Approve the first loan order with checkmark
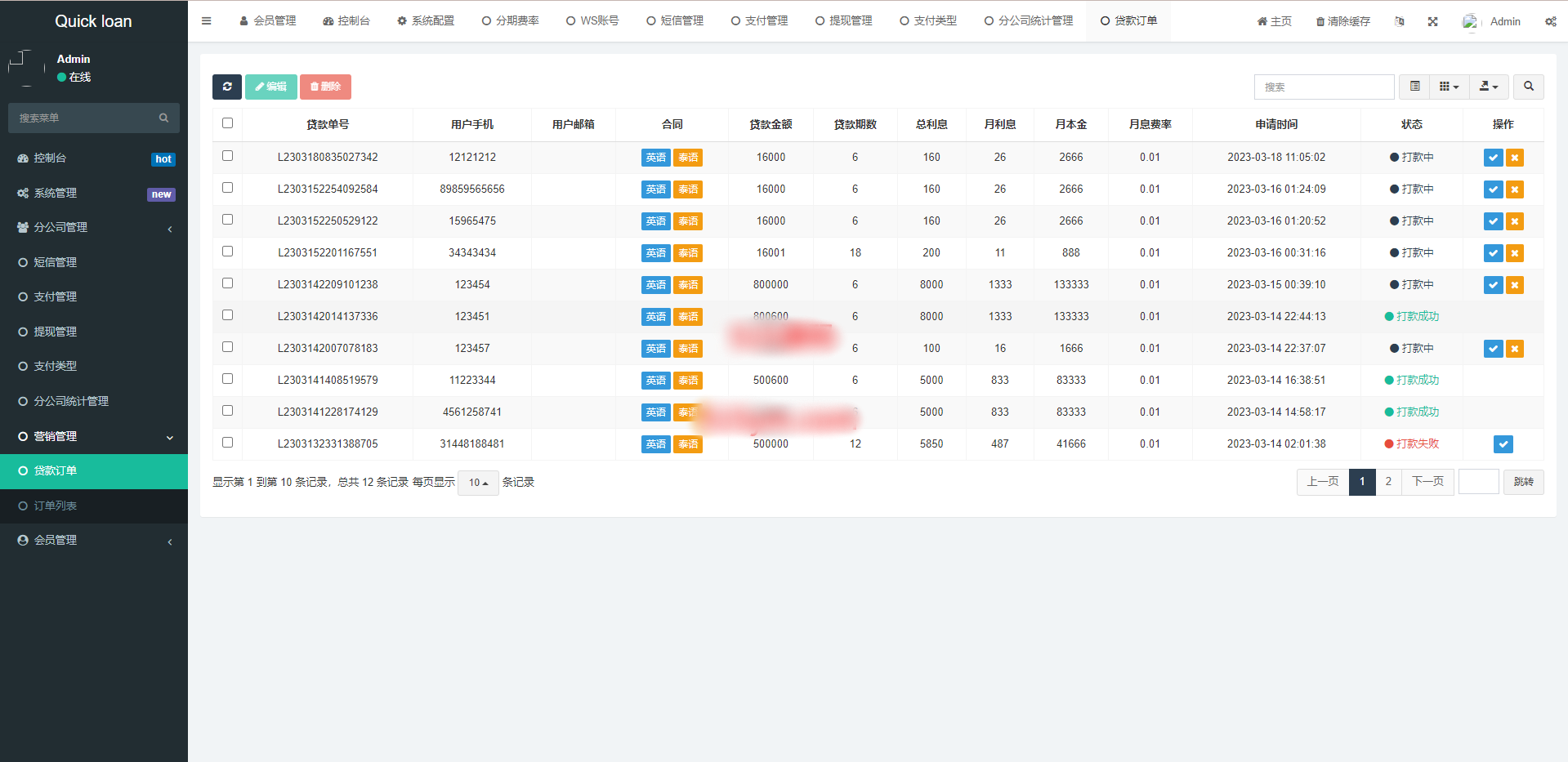The image size is (1568, 762). tap(1493, 158)
